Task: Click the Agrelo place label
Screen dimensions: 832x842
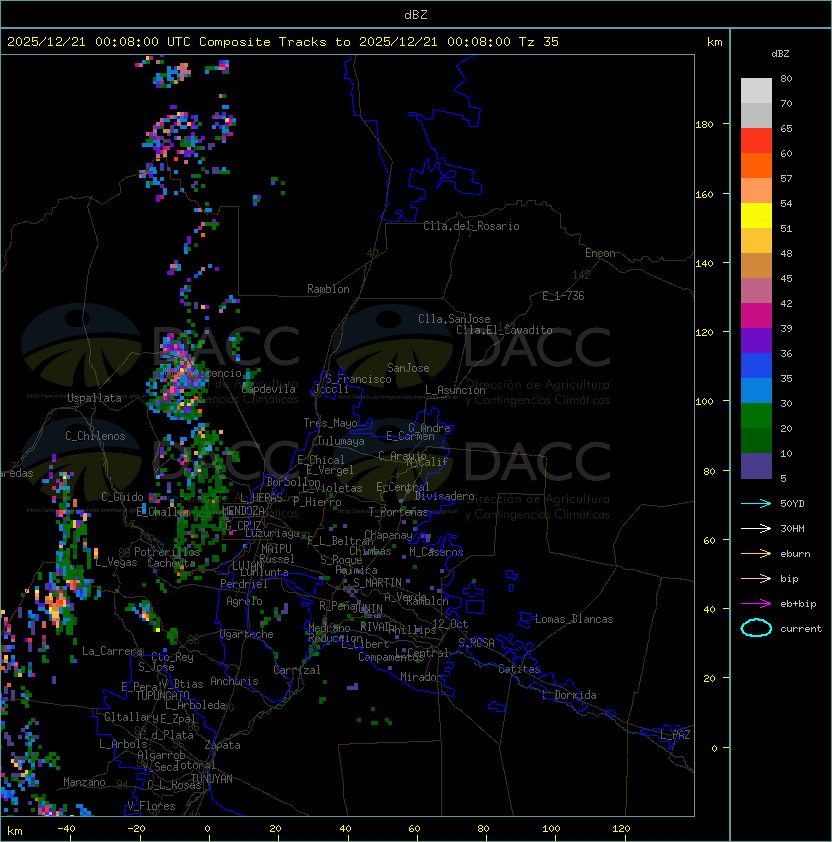Action: click(x=244, y=601)
